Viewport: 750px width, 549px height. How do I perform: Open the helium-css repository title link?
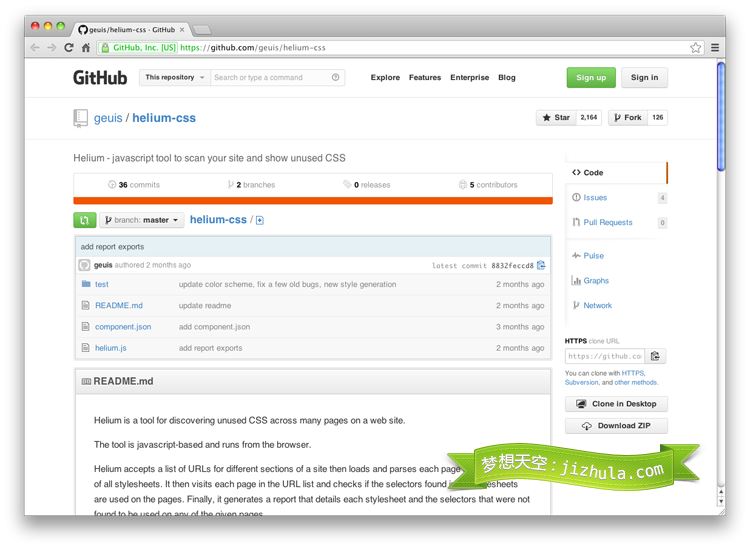[164, 118]
